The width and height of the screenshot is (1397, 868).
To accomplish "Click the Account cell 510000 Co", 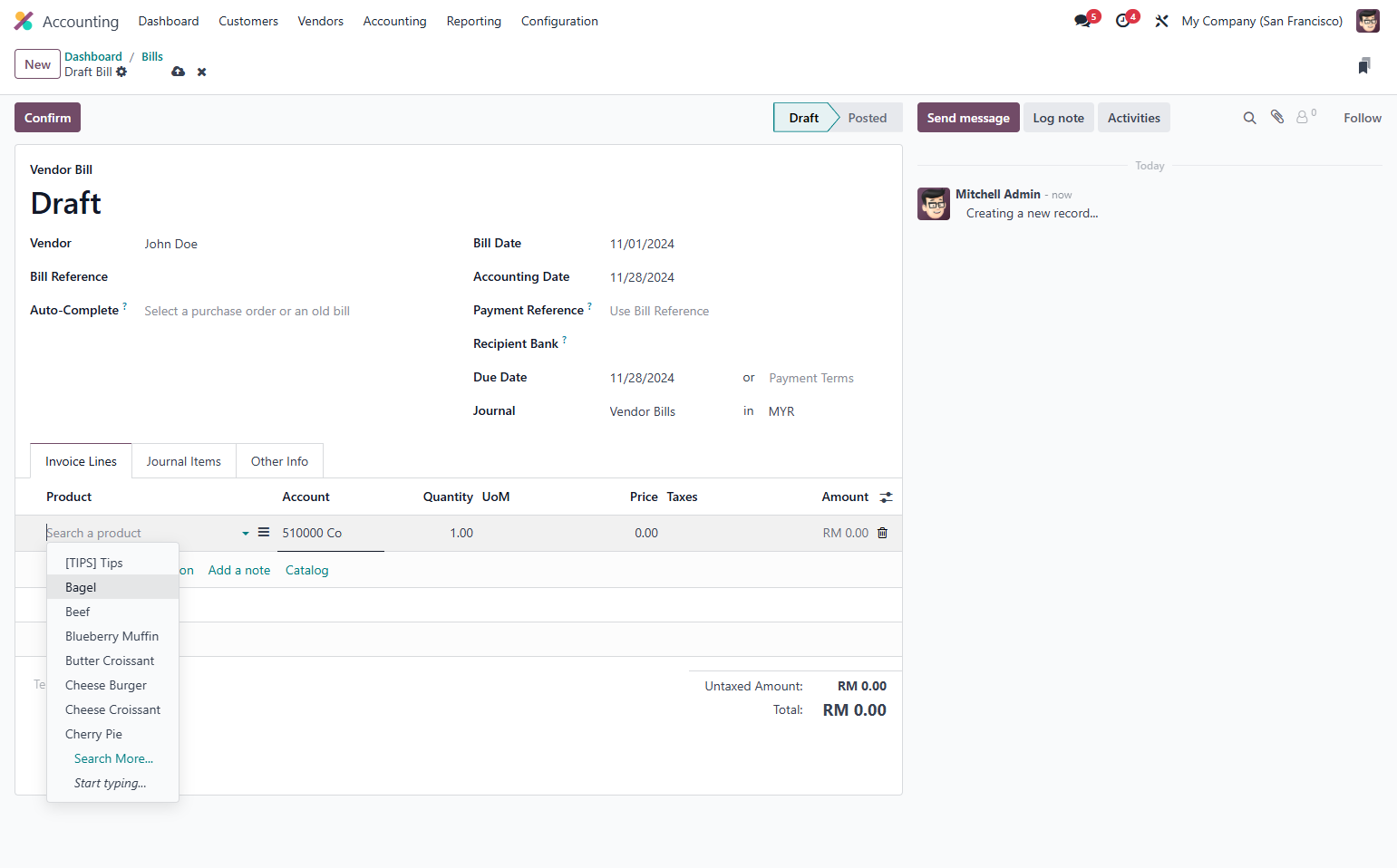I will 331,533.
